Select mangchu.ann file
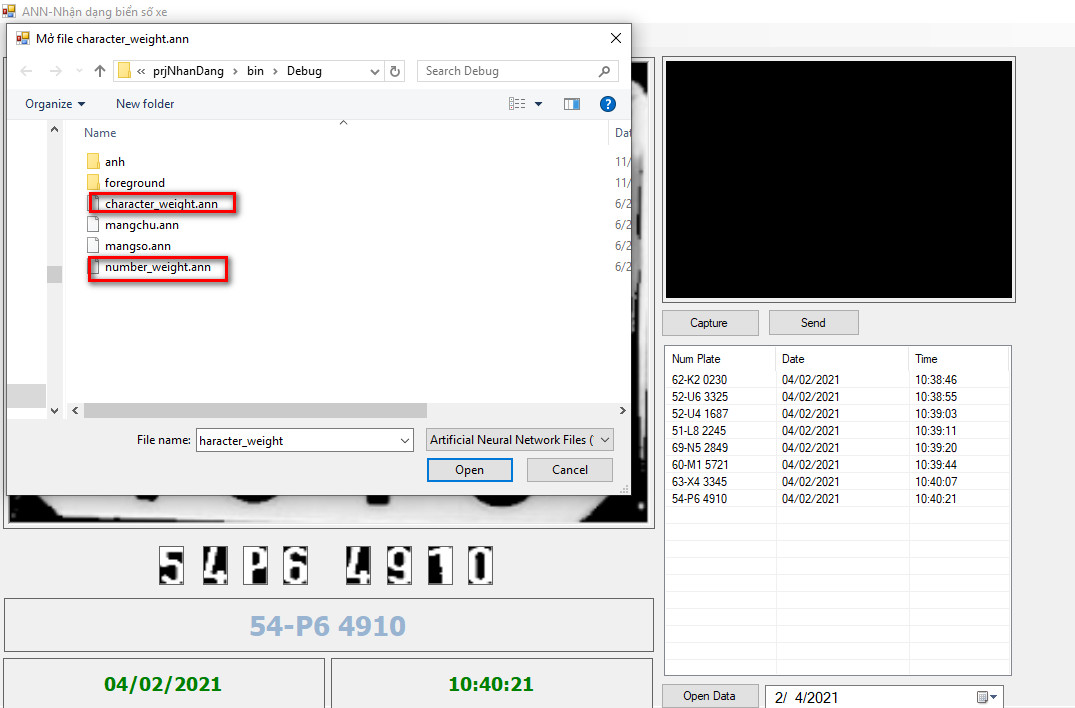Screen dimensions: 1075x708 (x=133, y=225)
